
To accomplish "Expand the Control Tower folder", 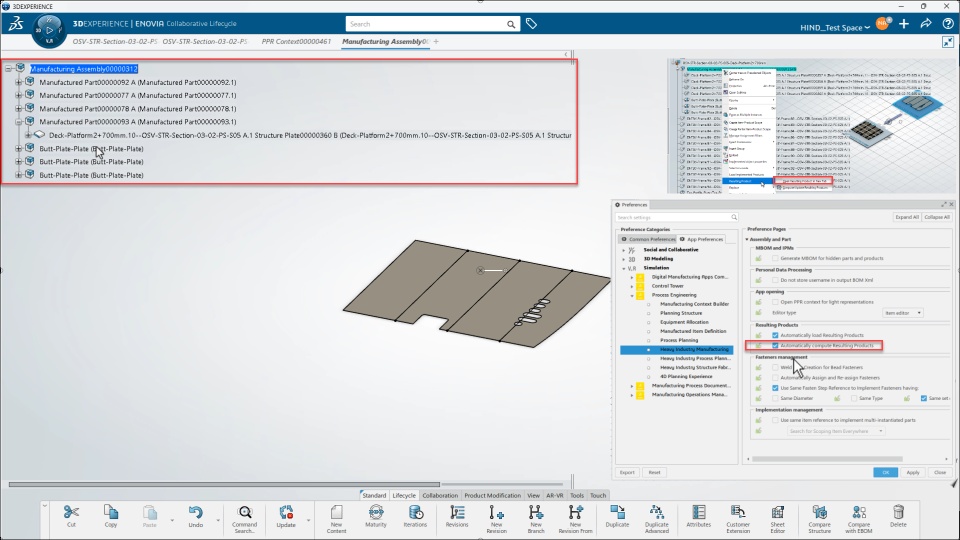I will pyautogui.click(x=632, y=286).
